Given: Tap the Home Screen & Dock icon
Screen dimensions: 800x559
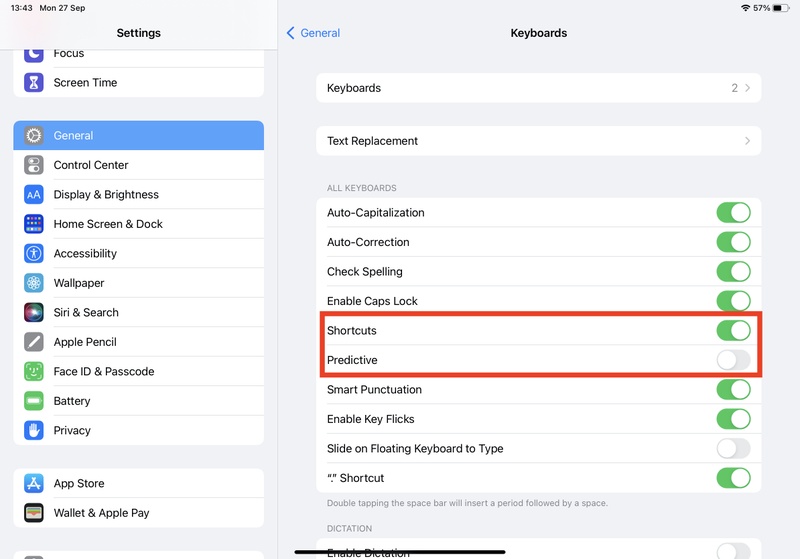Looking at the screenshot, I should 34,224.
